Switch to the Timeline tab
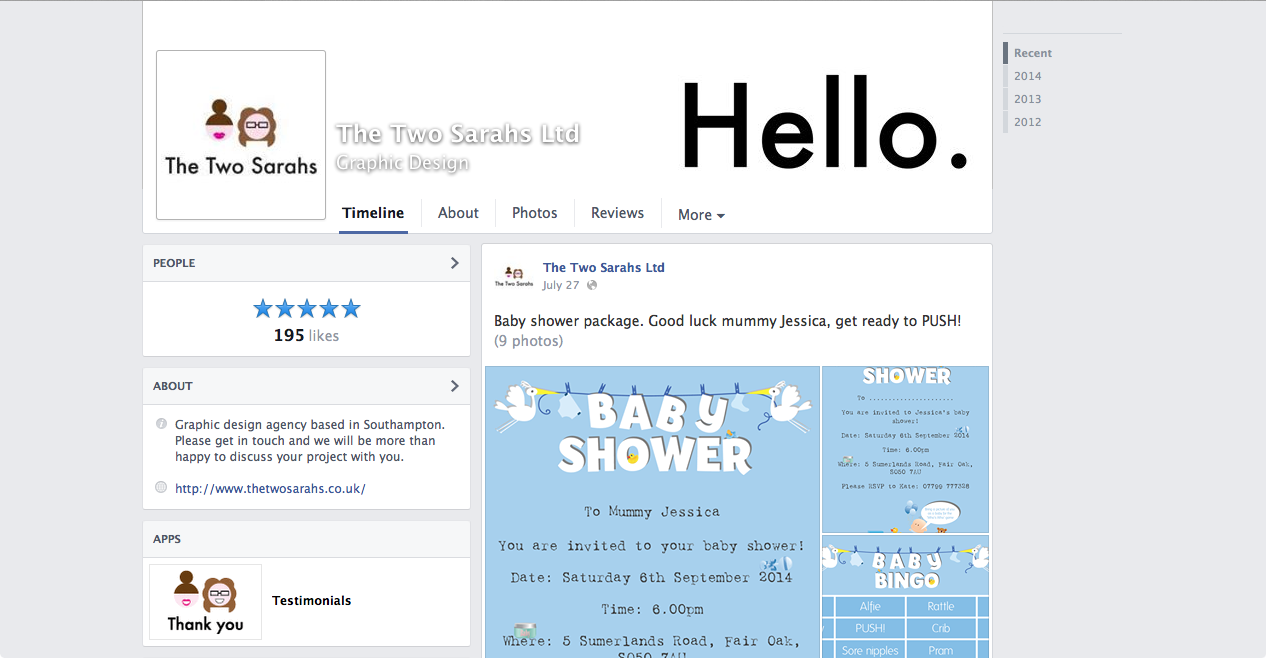The width and height of the screenshot is (1266, 658). (x=373, y=213)
